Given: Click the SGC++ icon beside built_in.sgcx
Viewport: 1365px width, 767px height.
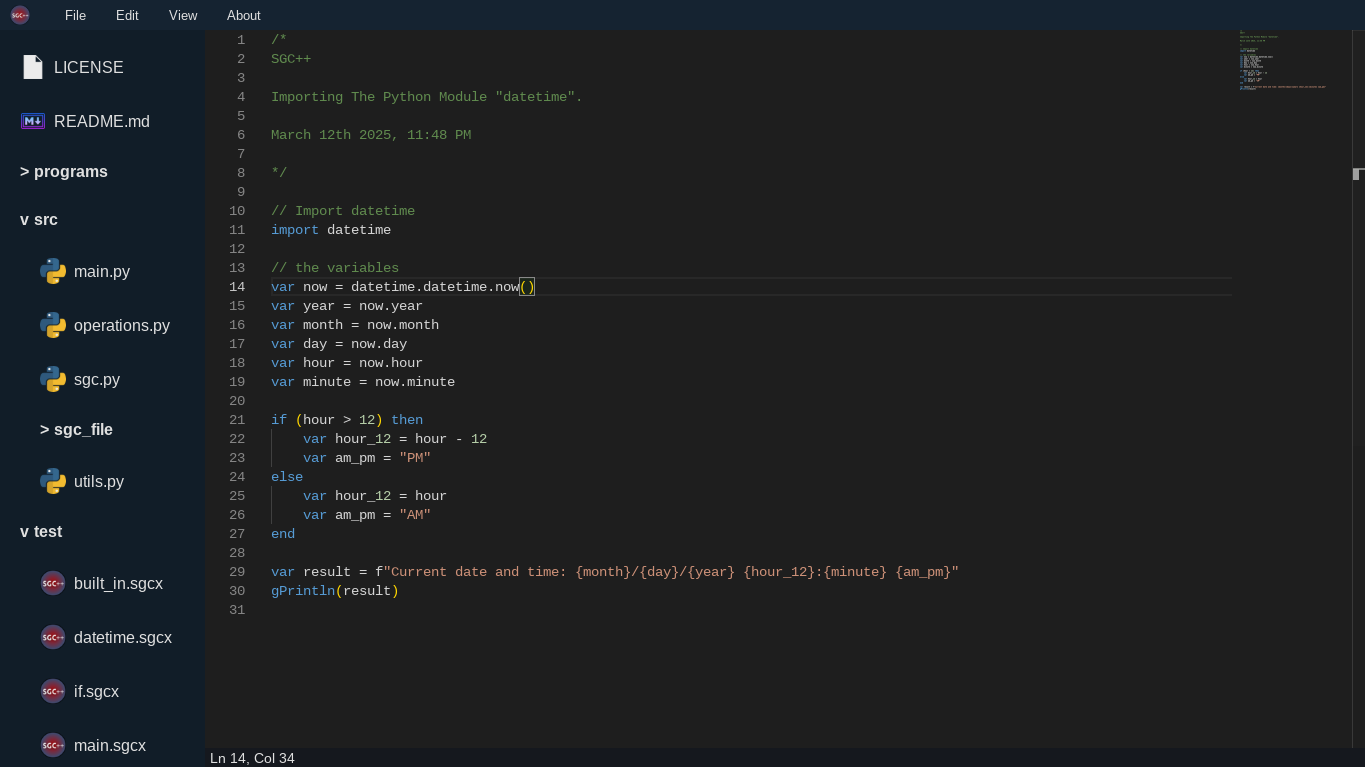Looking at the screenshot, I should tap(53, 583).
